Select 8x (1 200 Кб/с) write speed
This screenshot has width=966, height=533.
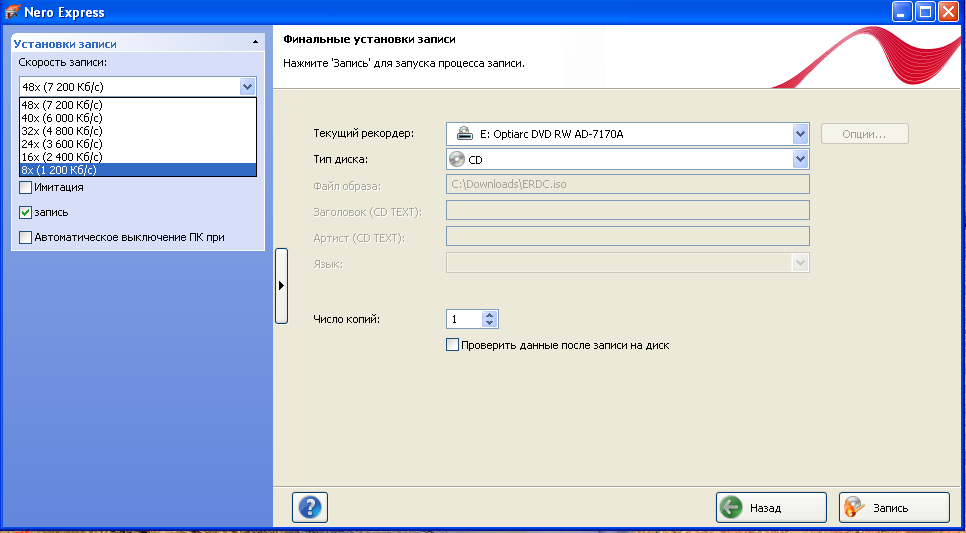click(138, 169)
